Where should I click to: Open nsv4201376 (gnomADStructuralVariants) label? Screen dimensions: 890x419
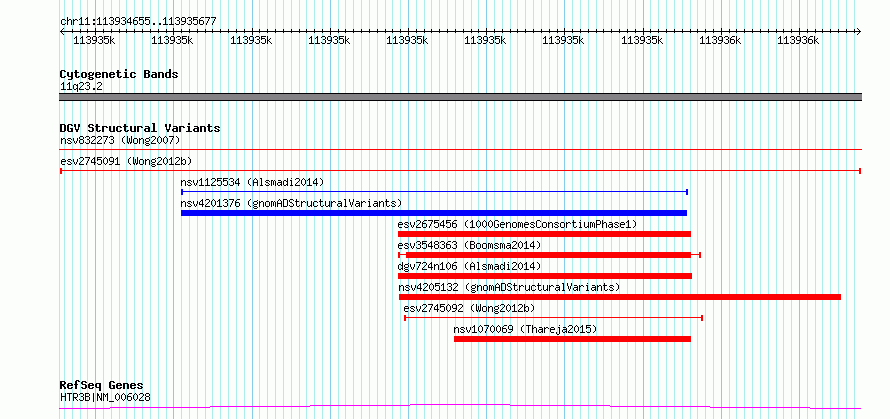[x=291, y=203]
